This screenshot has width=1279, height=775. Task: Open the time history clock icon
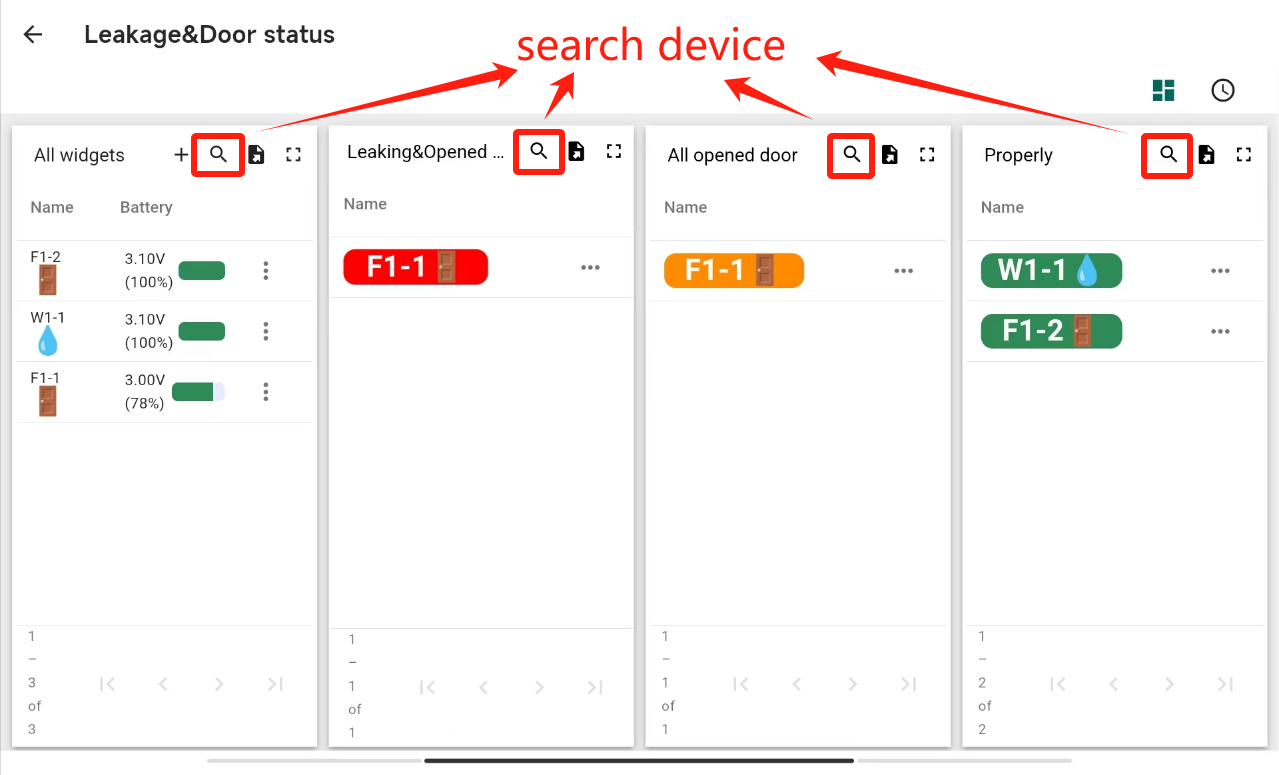click(1222, 90)
